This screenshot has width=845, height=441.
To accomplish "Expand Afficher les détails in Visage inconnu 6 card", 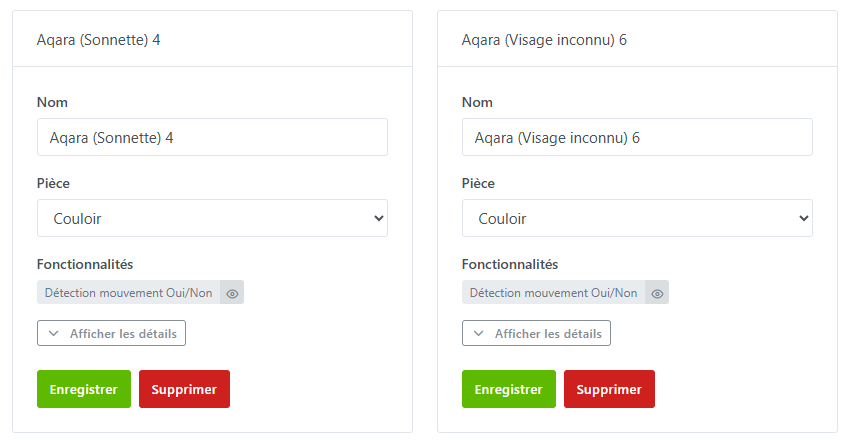I will pos(536,334).
